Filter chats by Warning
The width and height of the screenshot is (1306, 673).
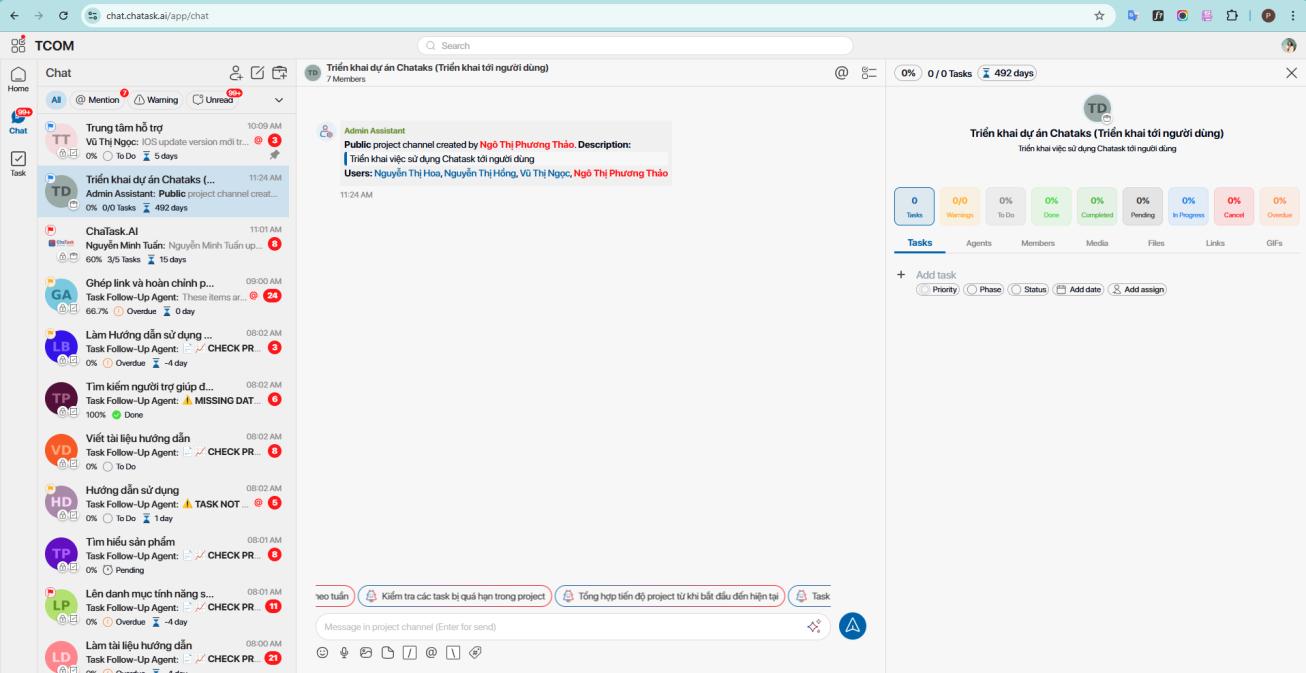pyautogui.click(x=156, y=100)
